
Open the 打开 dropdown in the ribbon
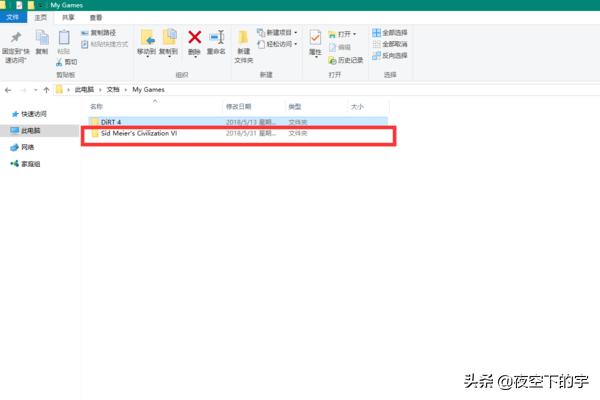point(342,34)
